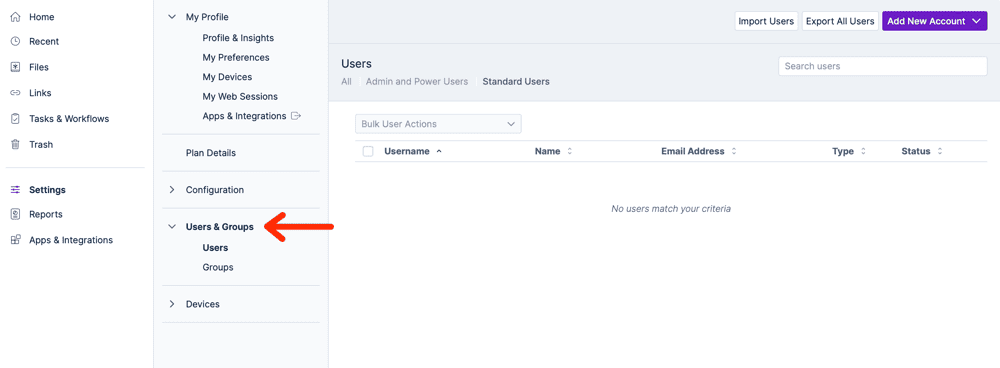
Task: Click the Configuration section label
Action: coord(215,190)
